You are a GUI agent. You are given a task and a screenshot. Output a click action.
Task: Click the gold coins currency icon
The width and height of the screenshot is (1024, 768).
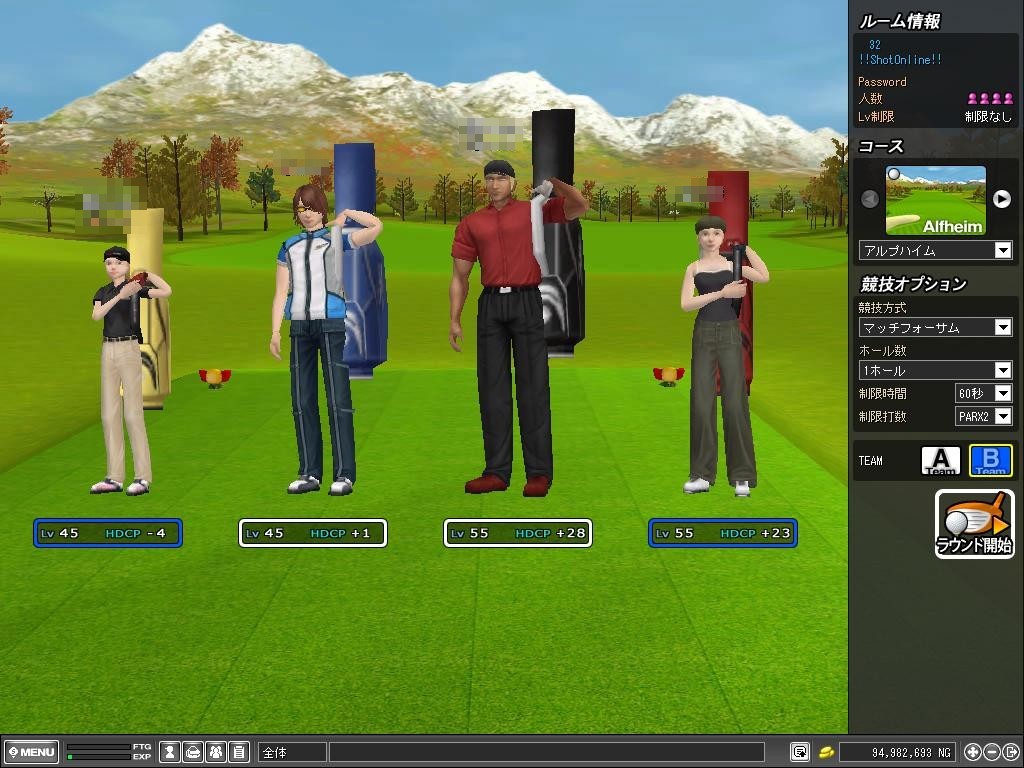[827, 751]
